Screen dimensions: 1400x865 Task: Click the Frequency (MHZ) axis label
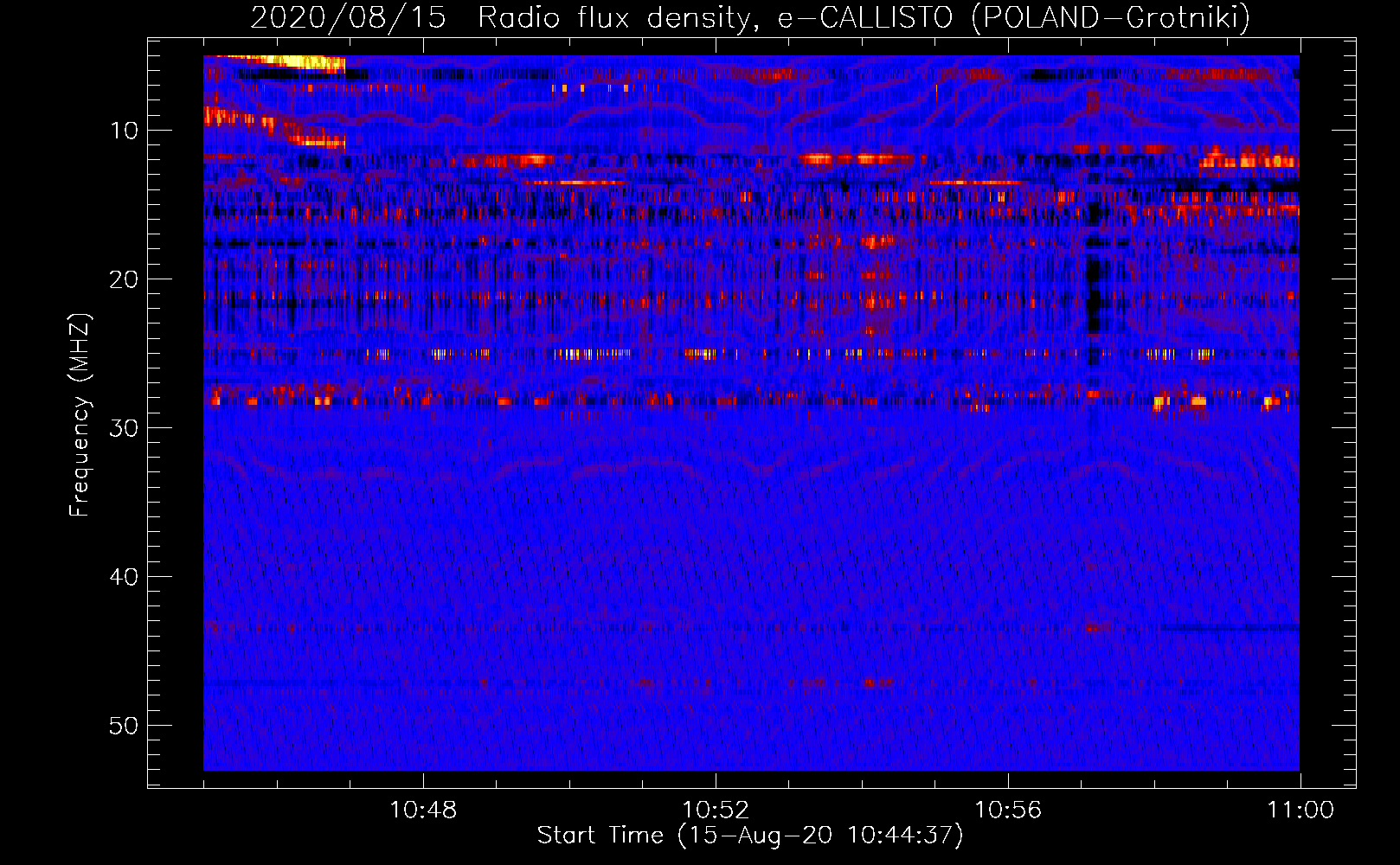coord(80,414)
